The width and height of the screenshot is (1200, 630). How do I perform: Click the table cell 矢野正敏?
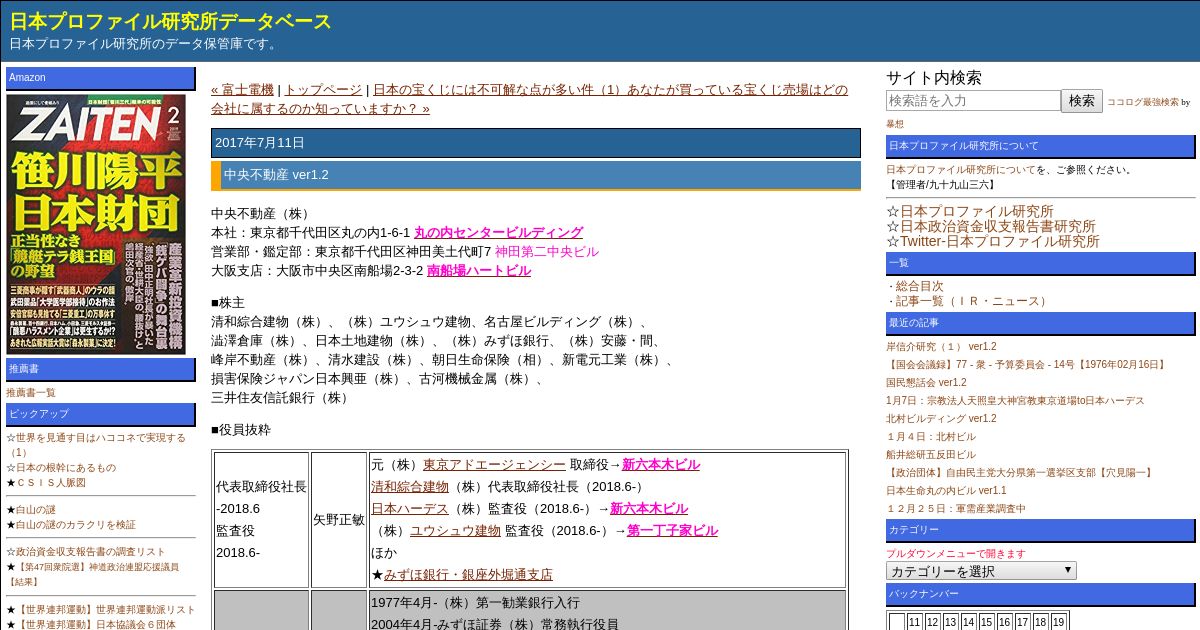339,520
